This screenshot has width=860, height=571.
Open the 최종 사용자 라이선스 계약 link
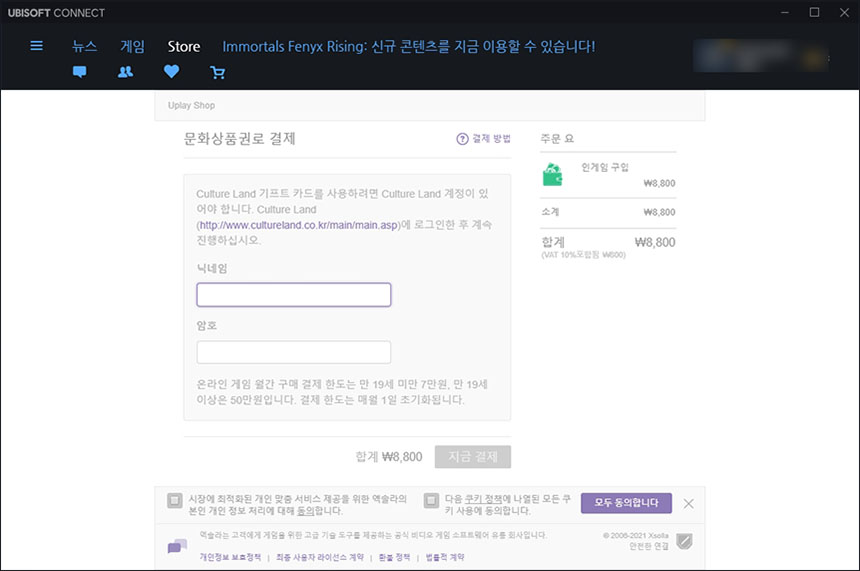[x=320, y=557]
